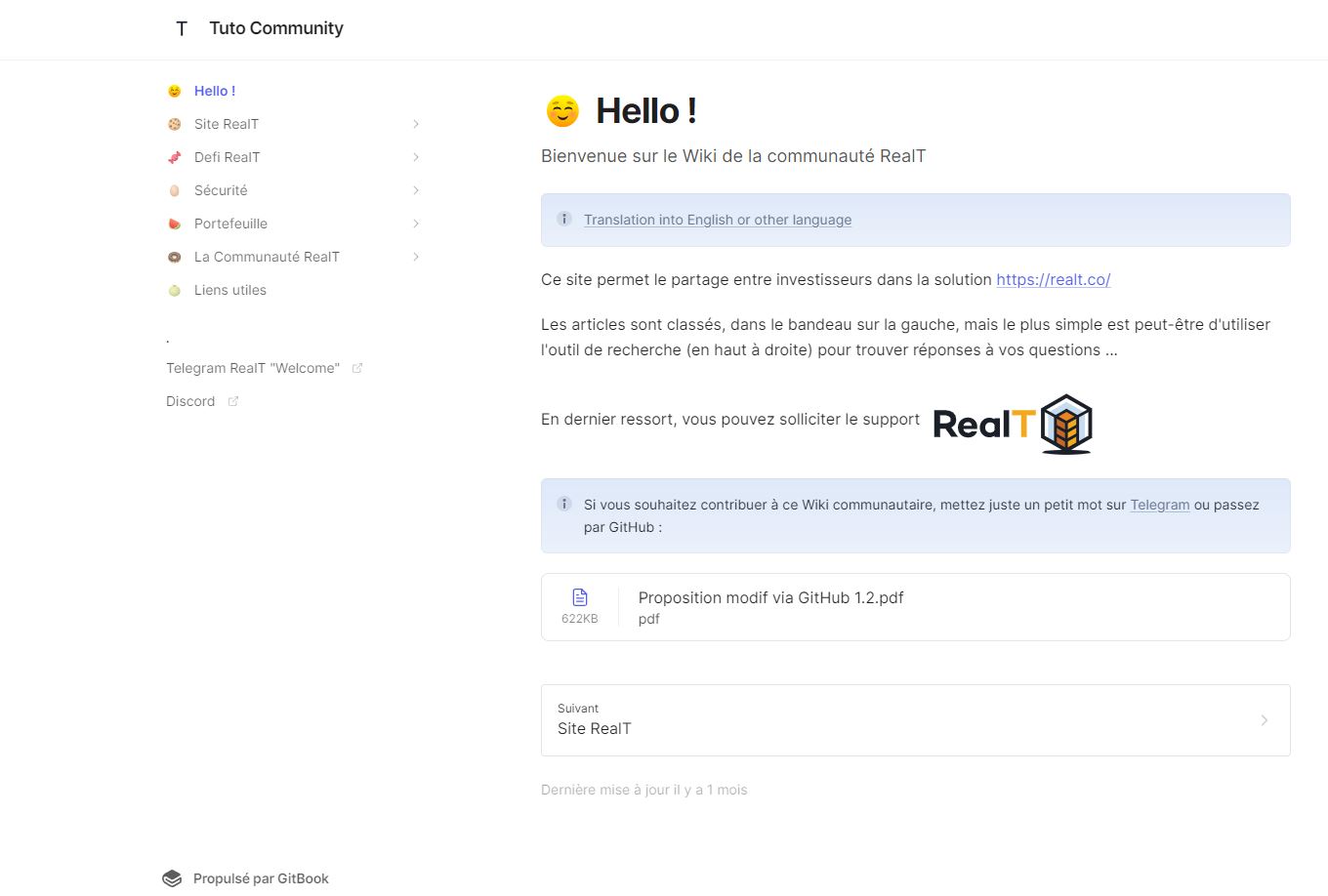Click the 622KB file size label
Viewport: 1328px width, 896px height.
(580, 619)
